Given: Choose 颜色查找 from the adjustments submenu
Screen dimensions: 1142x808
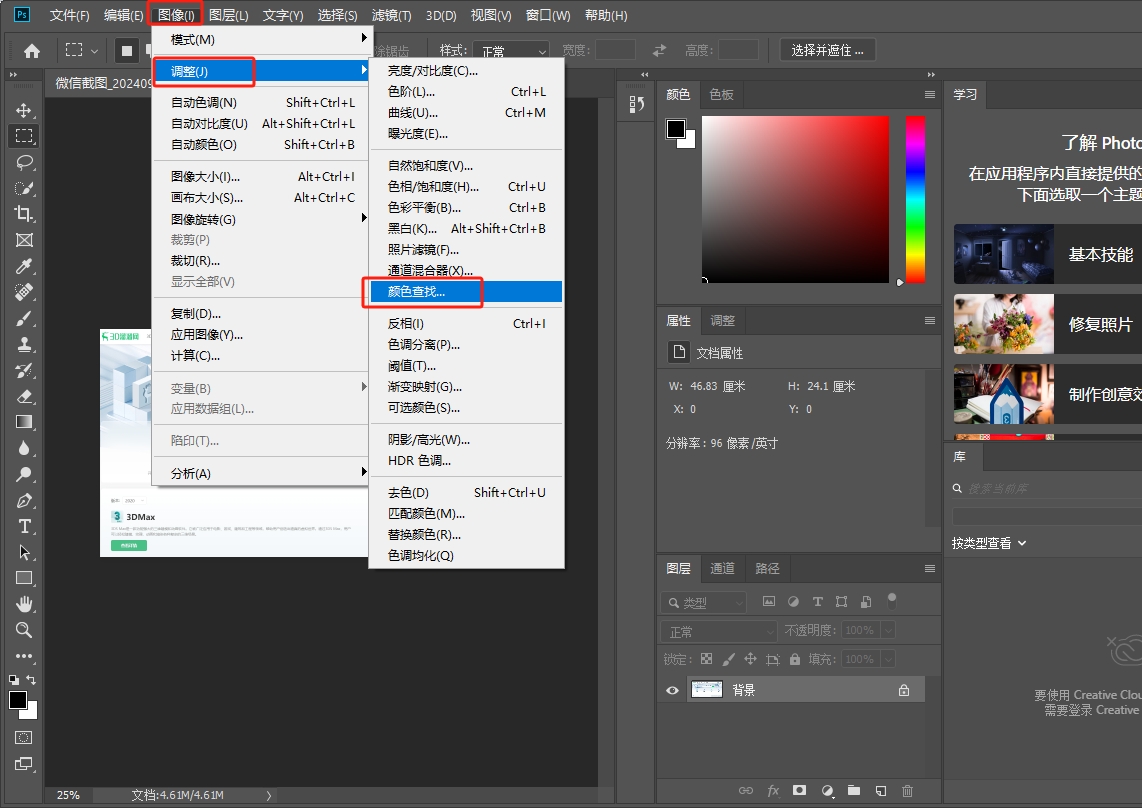Looking at the screenshot, I should [x=417, y=292].
